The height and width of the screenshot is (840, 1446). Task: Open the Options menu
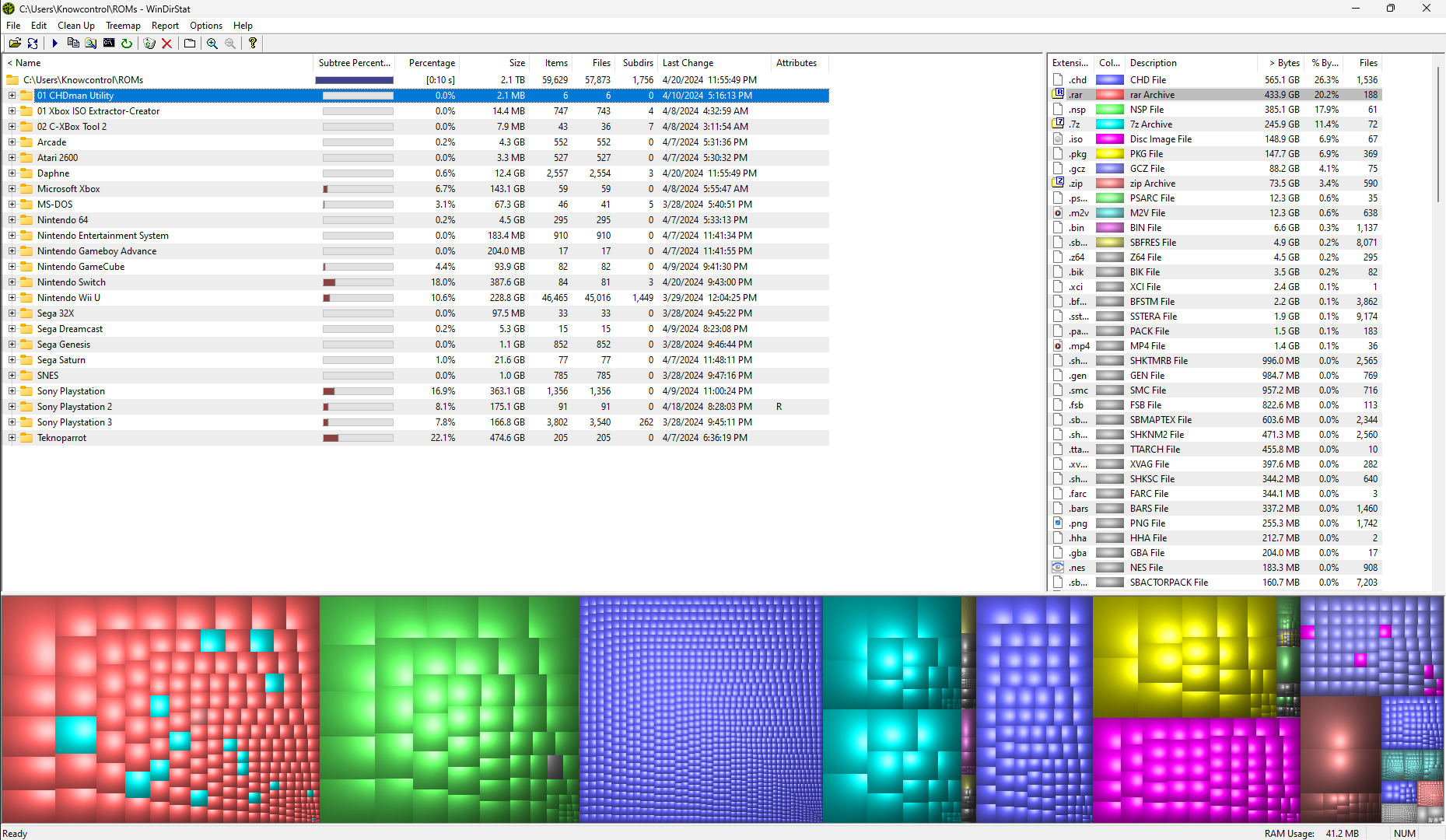coord(206,26)
